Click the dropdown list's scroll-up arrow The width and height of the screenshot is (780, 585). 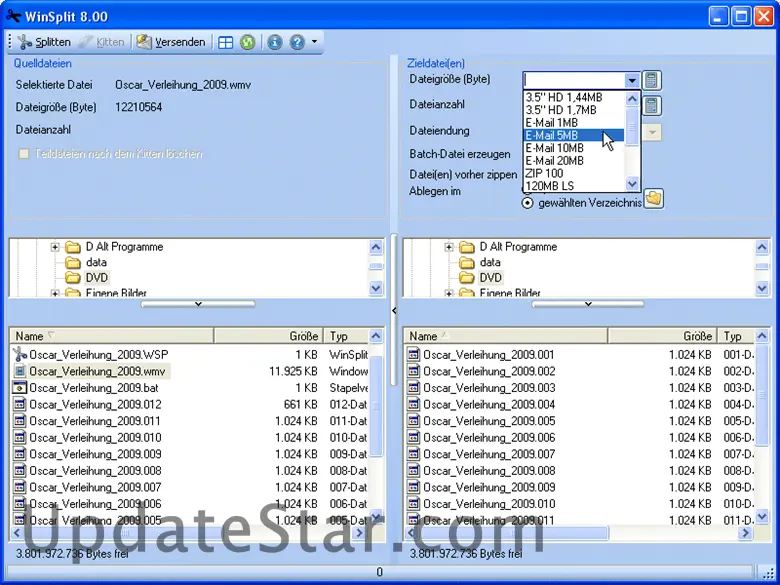(x=632, y=98)
